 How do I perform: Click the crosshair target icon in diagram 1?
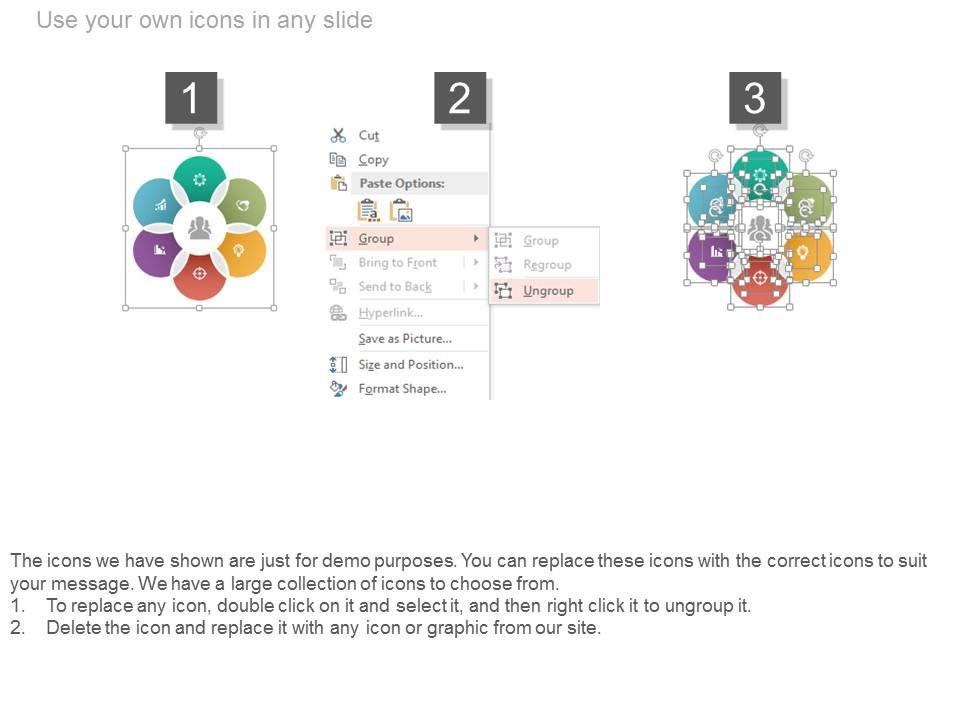pos(199,273)
